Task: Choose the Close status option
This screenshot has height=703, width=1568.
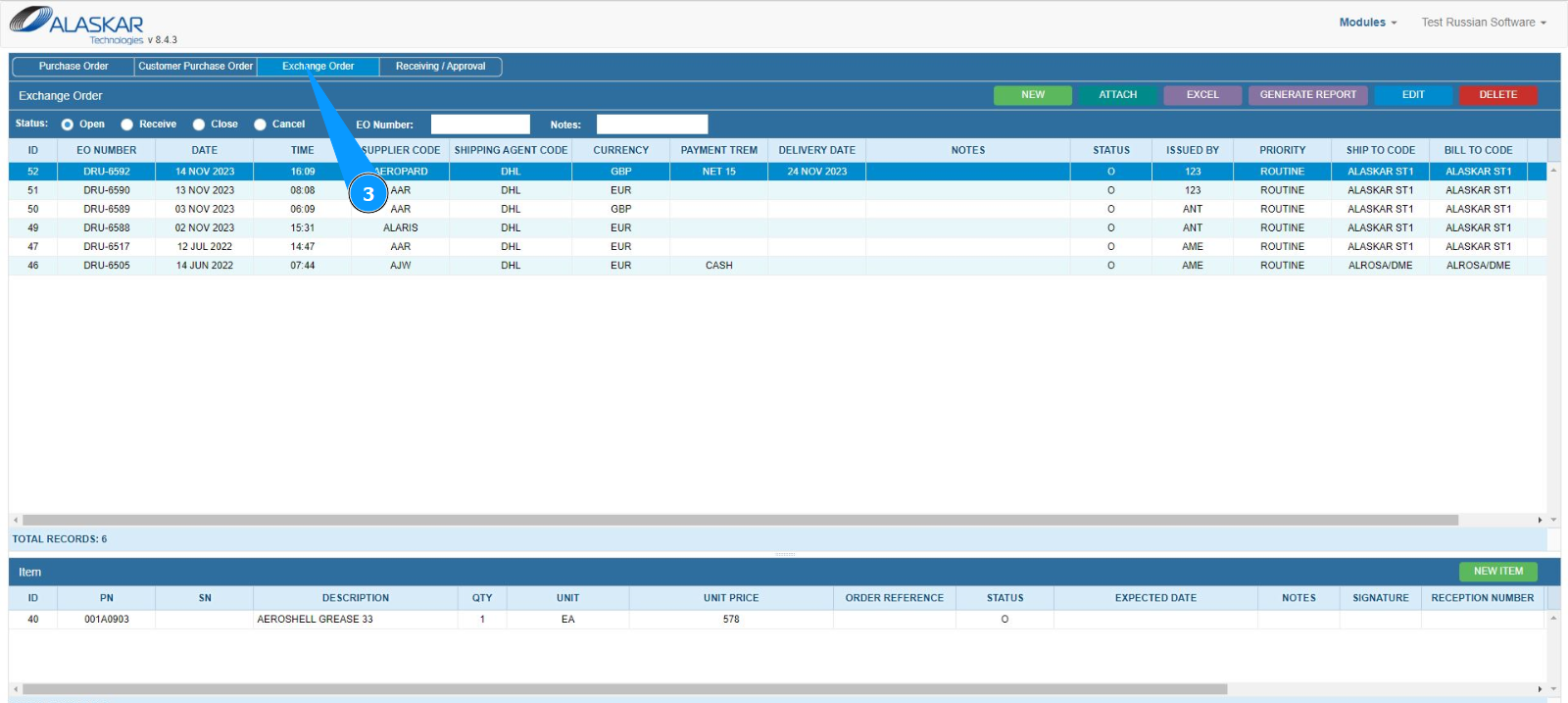Action: pyautogui.click(x=199, y=125)
